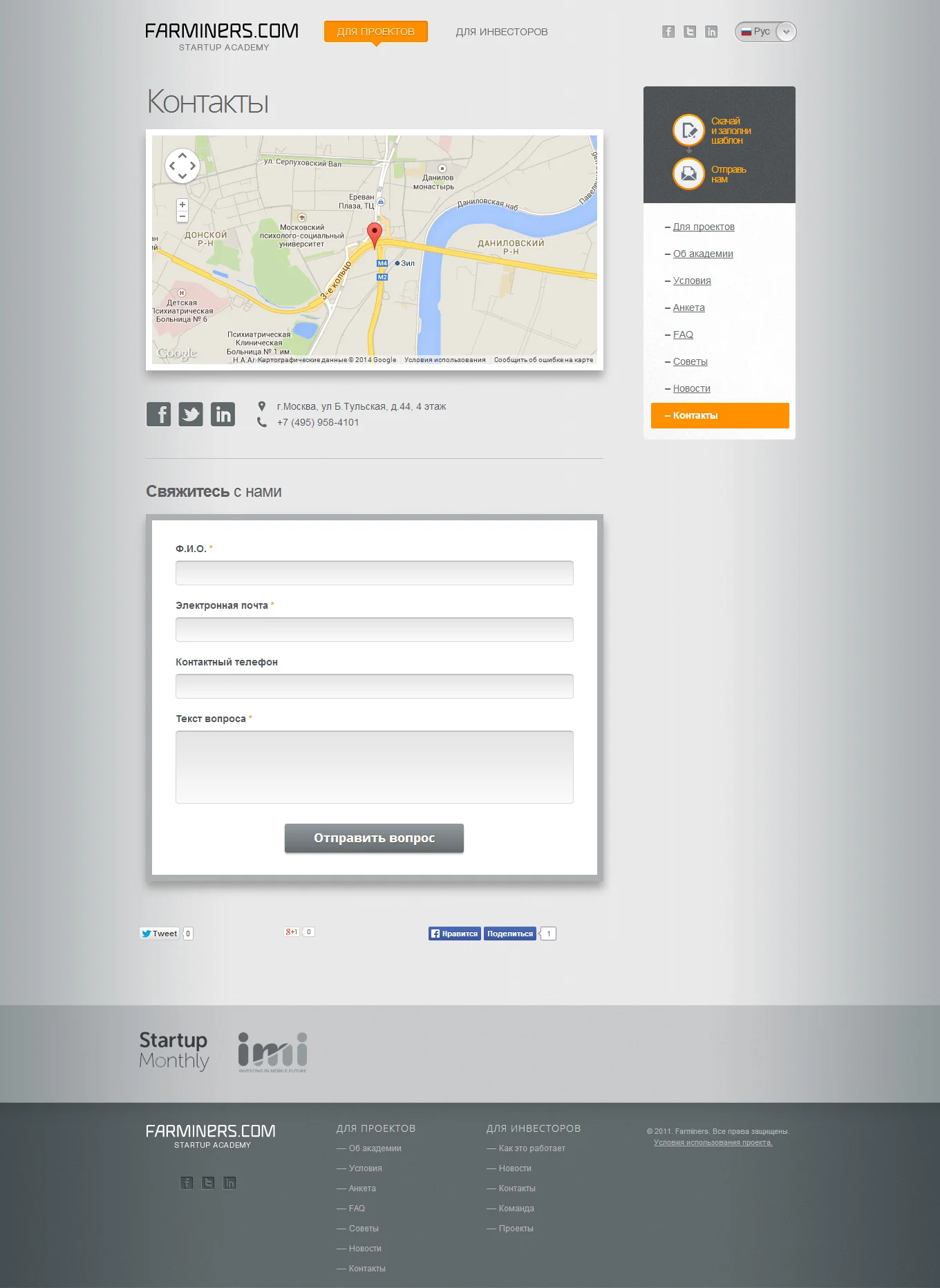
Task: Click the send-to-us envelope icon
Action: pos(688,173)
